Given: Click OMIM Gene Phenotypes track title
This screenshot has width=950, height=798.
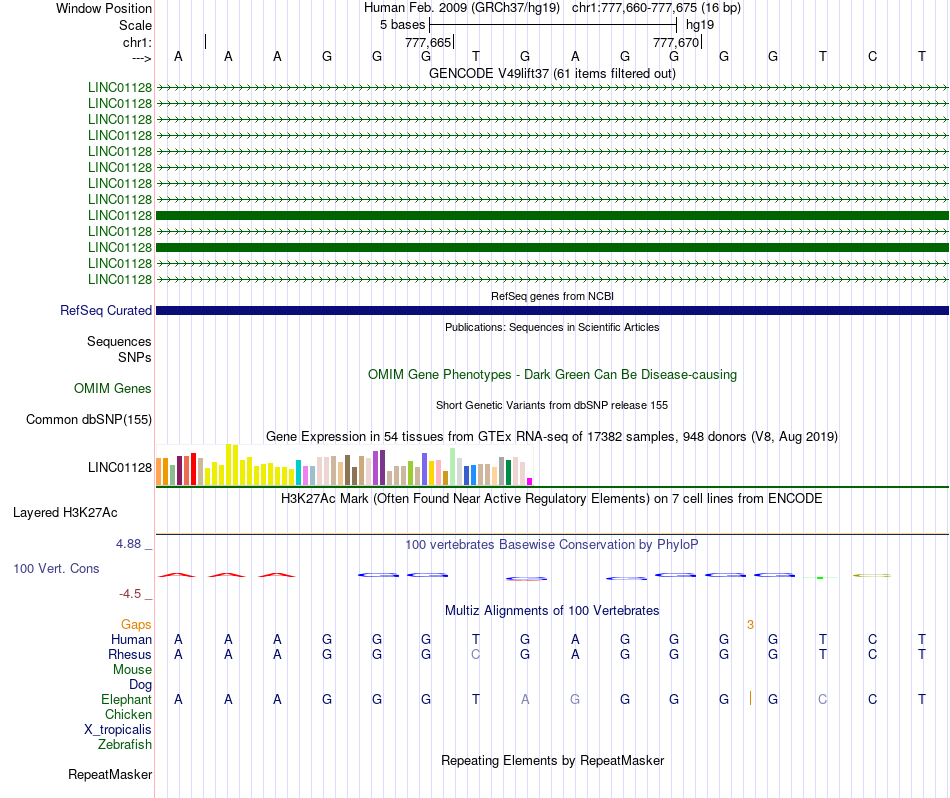Looking at the screenshot, I should tap(552, 374).
